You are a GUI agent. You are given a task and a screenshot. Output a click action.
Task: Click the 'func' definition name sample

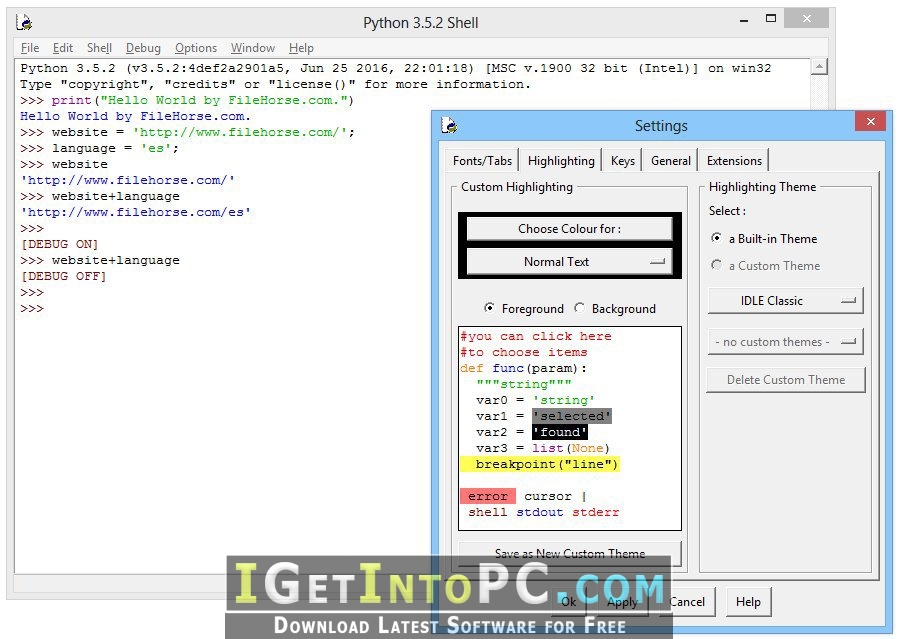[508, 368]
